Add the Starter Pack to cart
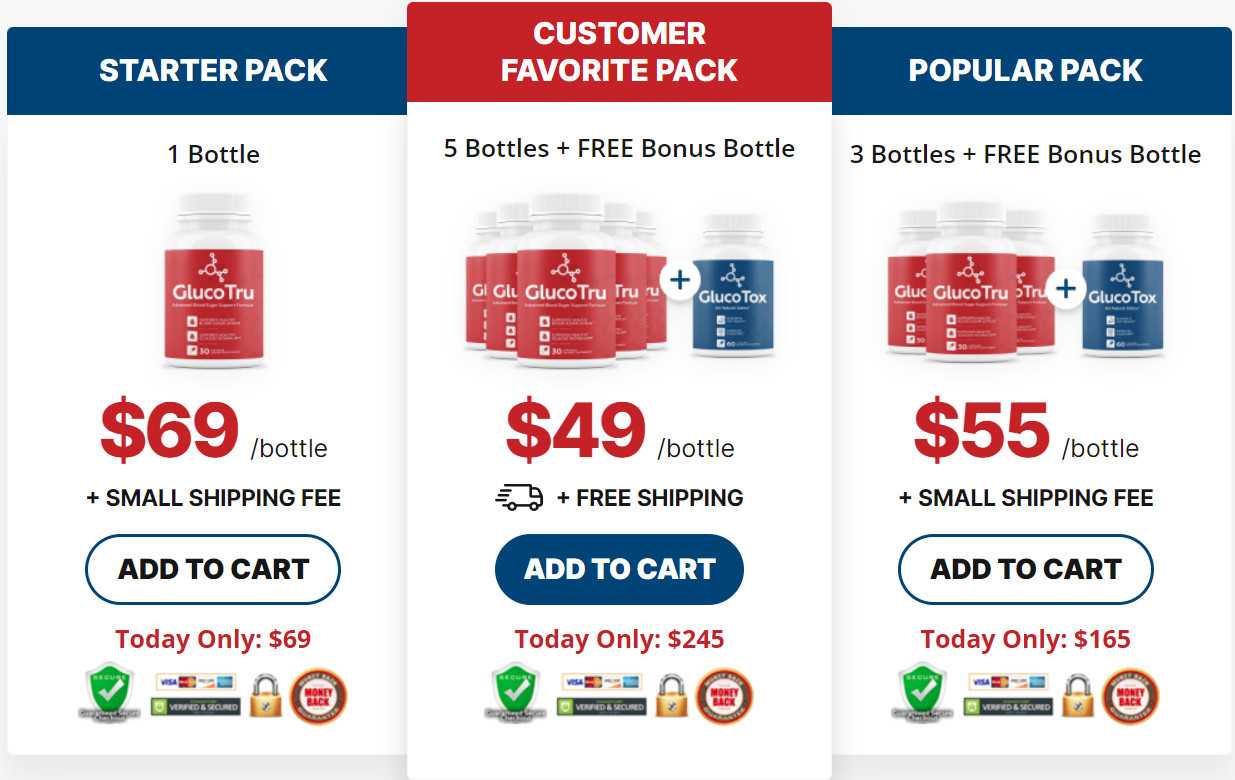The height and width of the screenshot is (780, 1235). click(213, 569)
